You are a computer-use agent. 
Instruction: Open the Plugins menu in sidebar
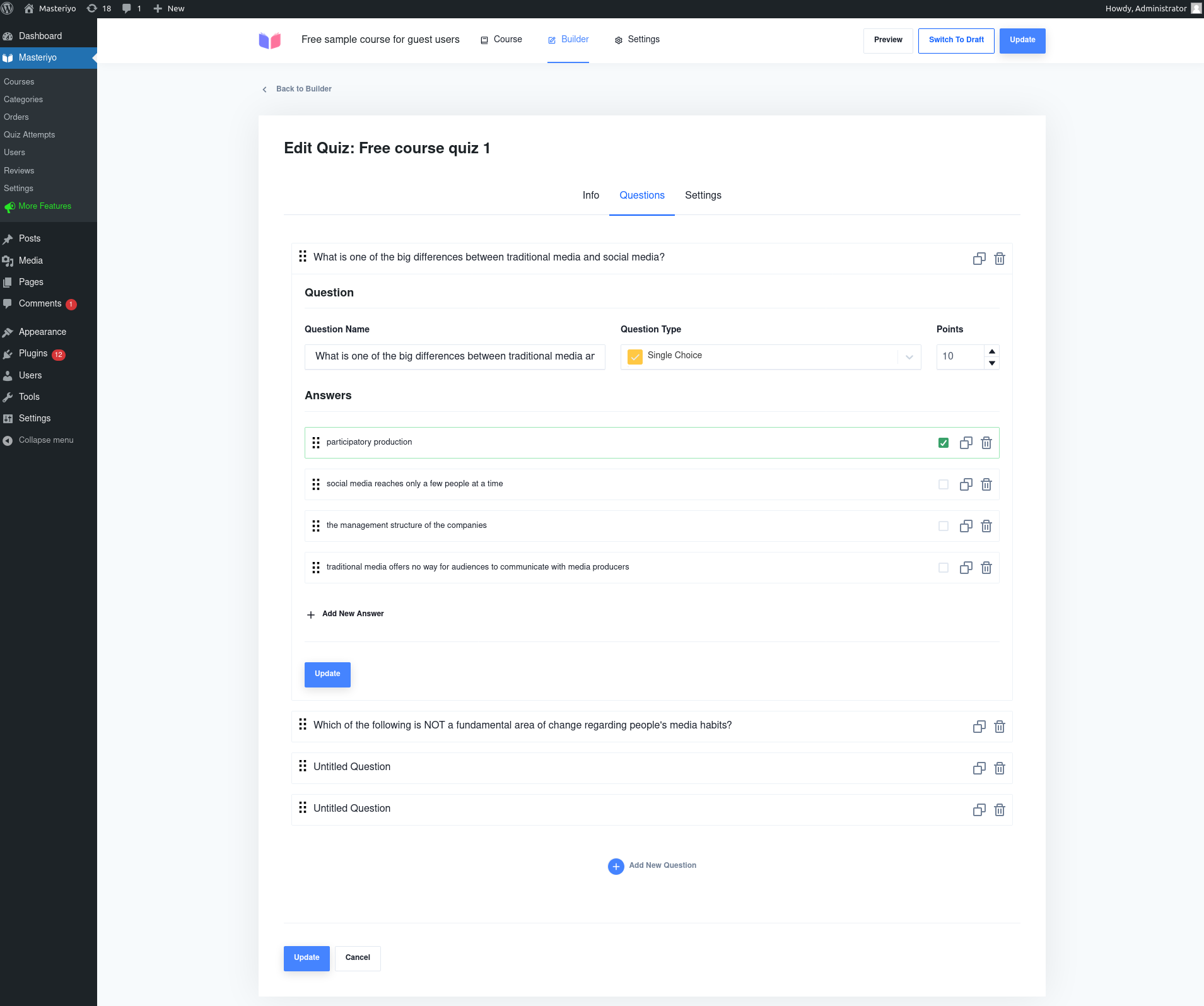click(x=33, y=354)
